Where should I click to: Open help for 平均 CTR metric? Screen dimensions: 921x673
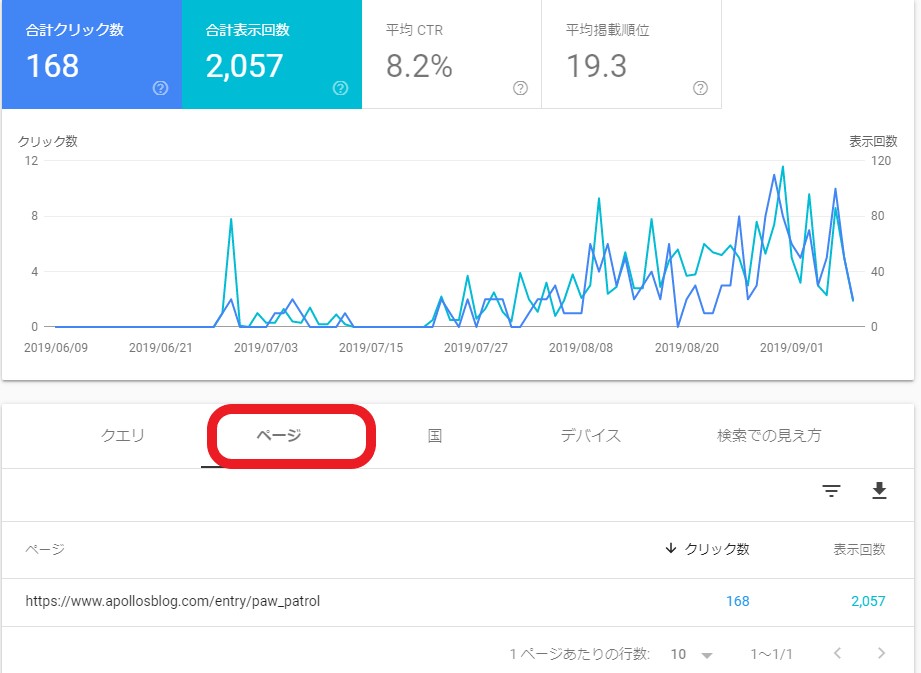point(519,88)
